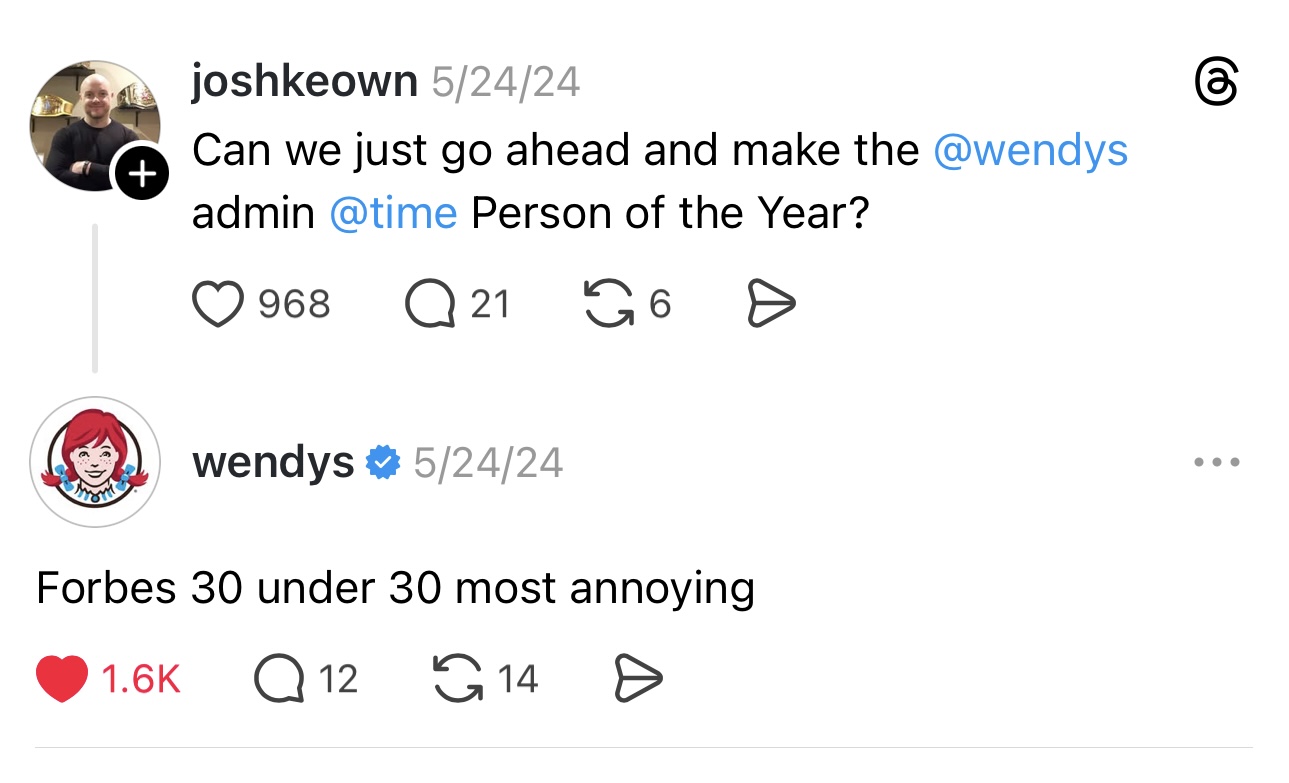This screenshot has height=783, width=1289.
Task: Click the 5/24/24 timestamp on joshkeown's post
Action: tap(505, 82)
